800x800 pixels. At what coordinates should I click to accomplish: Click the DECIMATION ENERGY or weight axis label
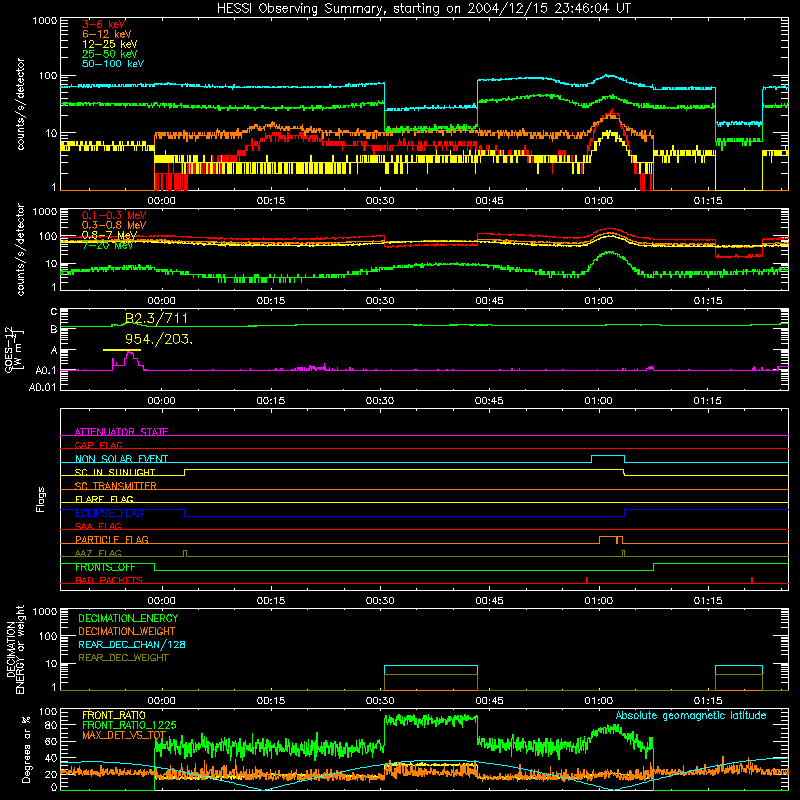pos(15,649)
